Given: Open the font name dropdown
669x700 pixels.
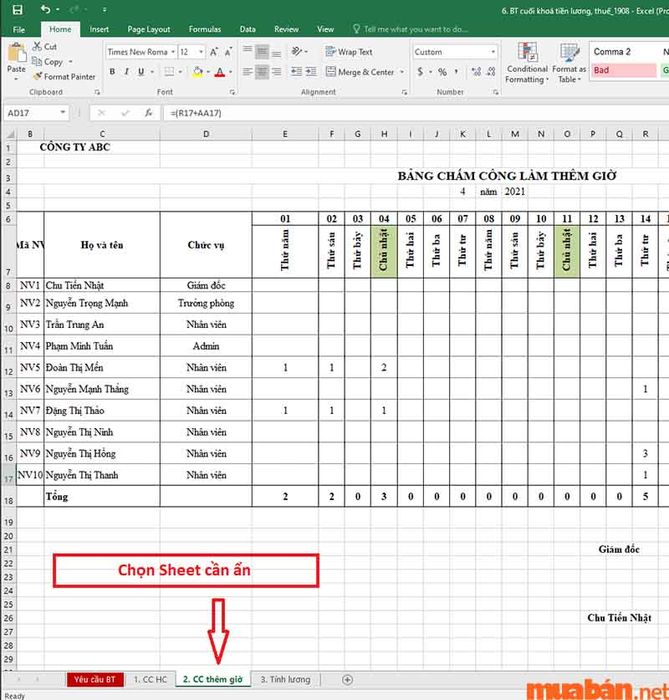Looking at the screenshot, I should [173, 52].
